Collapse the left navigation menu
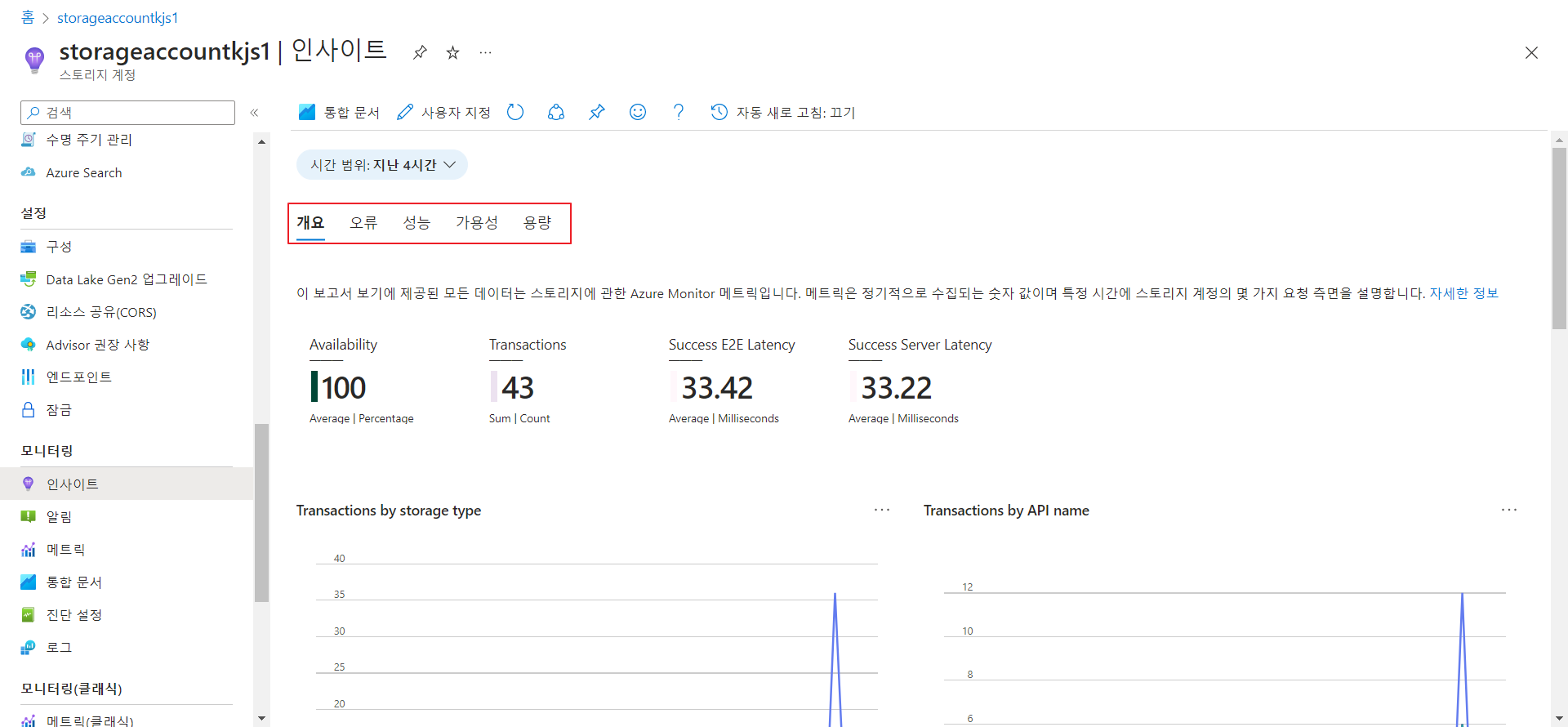1568x727 pixels. tap(254, 113)
